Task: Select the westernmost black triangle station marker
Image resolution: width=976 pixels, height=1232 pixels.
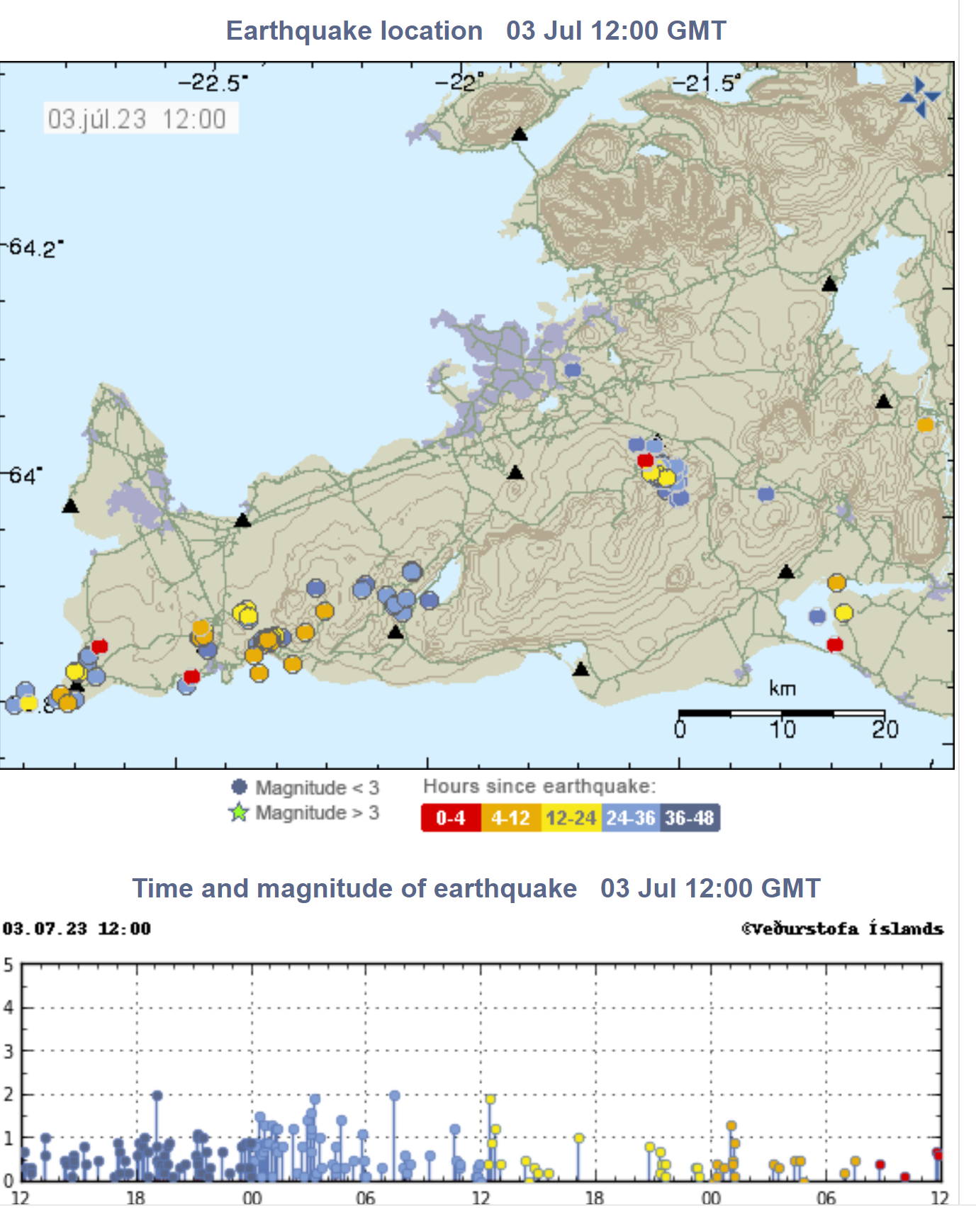Action: coord(69,506)
